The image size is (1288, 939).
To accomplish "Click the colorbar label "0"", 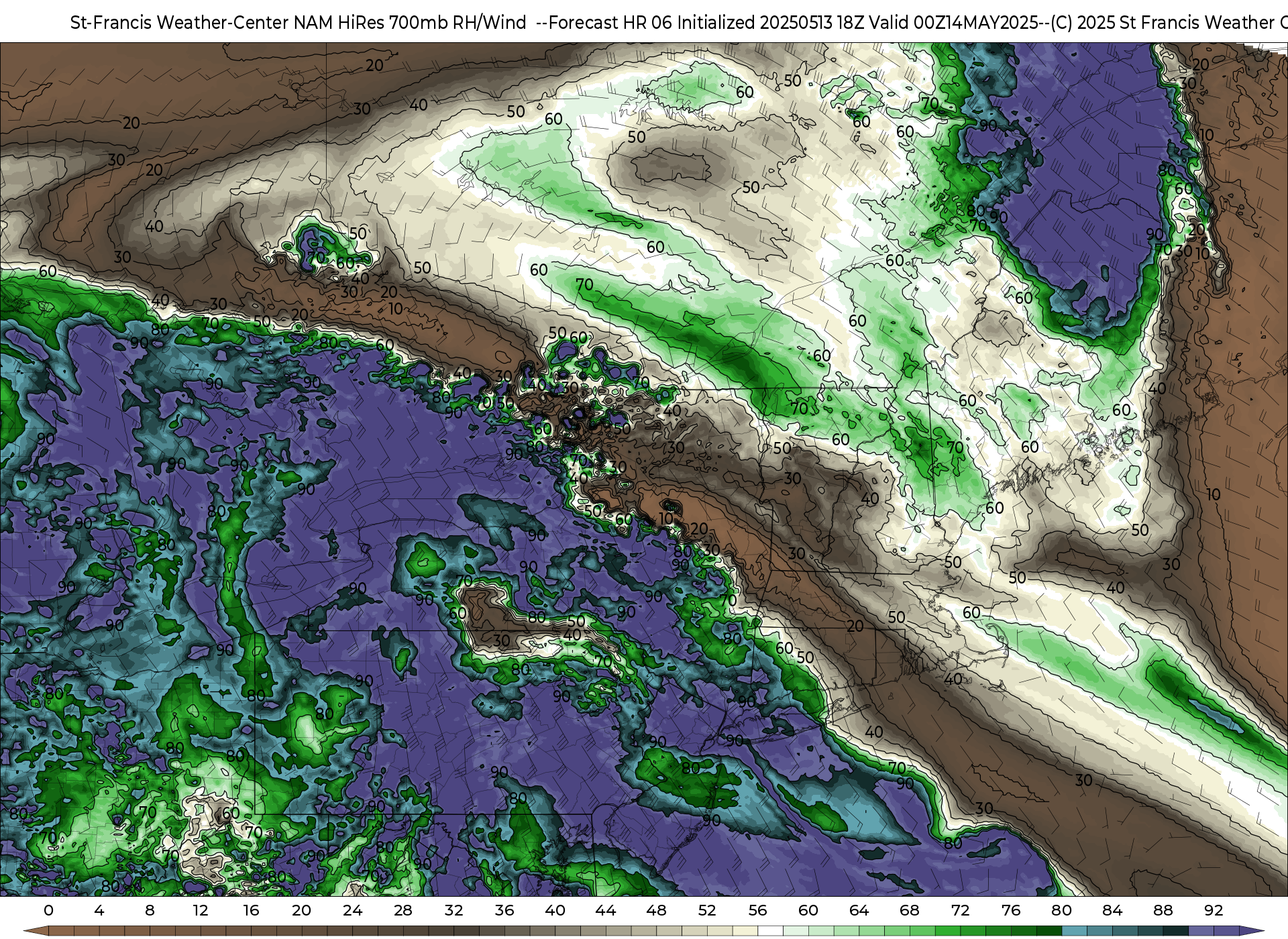I will point(48,910).
